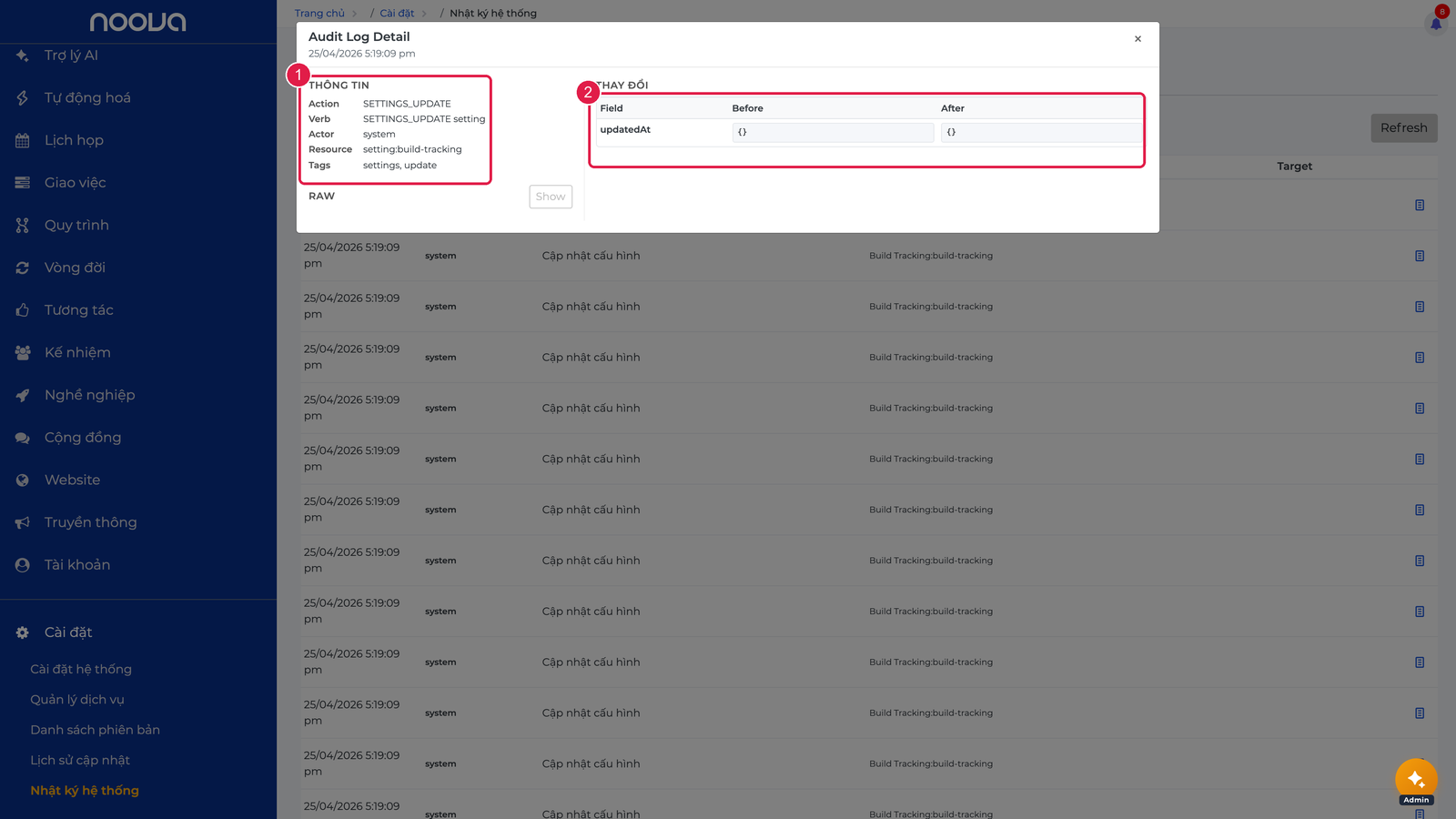Click the Lịch họp calendar icon
The height and width of the screenshot is (819, 1456).
click(x=23, y=140)
